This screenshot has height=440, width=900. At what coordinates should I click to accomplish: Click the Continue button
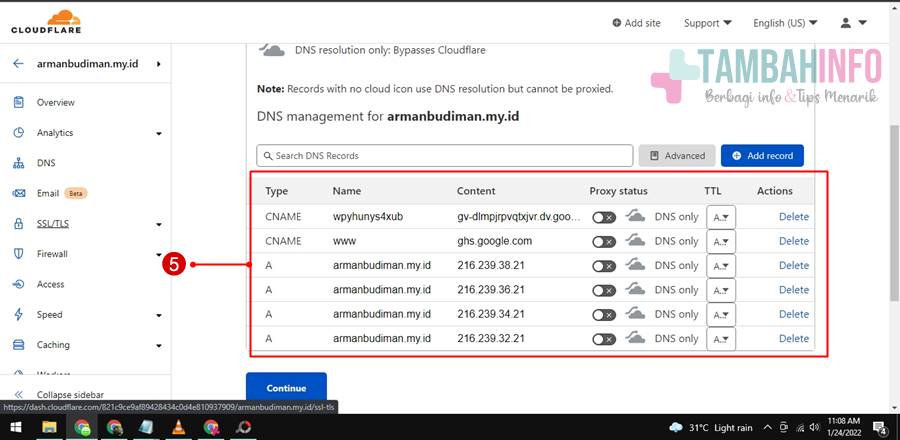click(286, 388)
